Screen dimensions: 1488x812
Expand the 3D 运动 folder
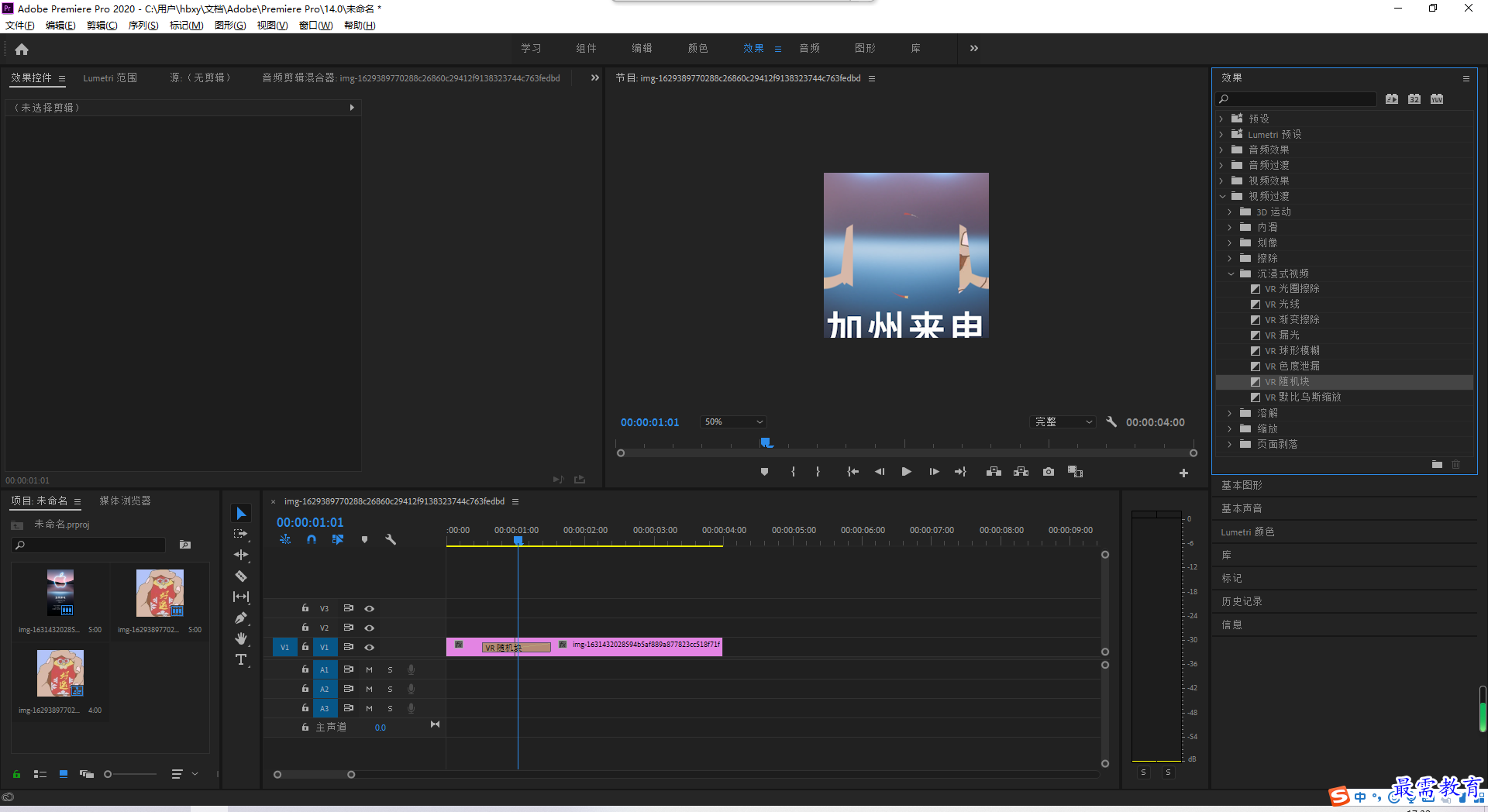coord(1230,212)
